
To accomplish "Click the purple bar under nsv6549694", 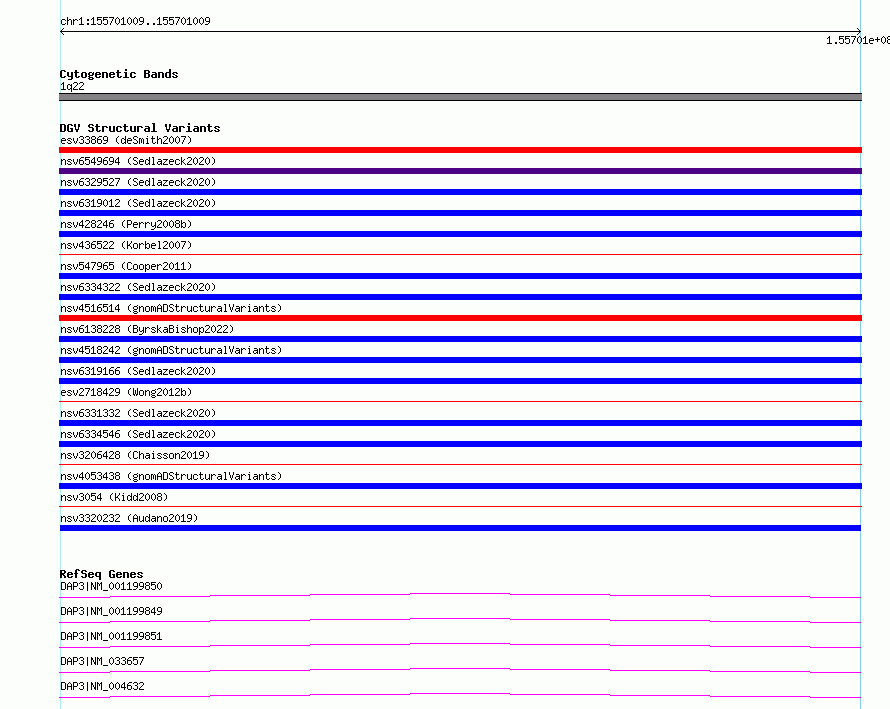I will (460, 171).
